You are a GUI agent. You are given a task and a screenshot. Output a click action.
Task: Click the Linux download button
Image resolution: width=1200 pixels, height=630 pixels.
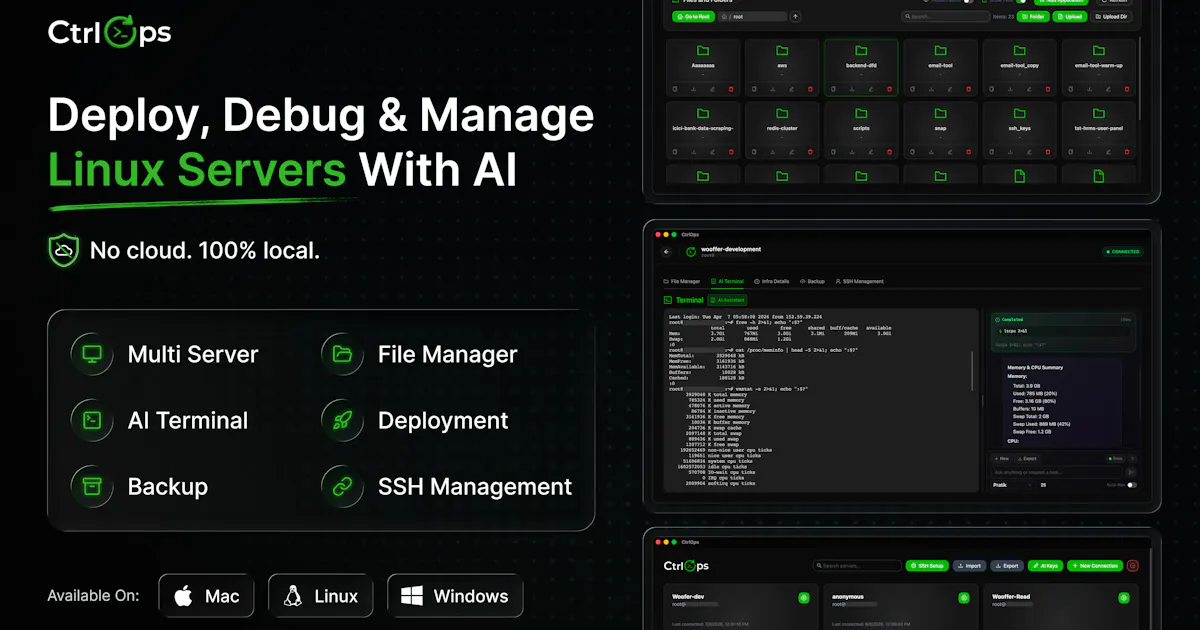[320, 596]
